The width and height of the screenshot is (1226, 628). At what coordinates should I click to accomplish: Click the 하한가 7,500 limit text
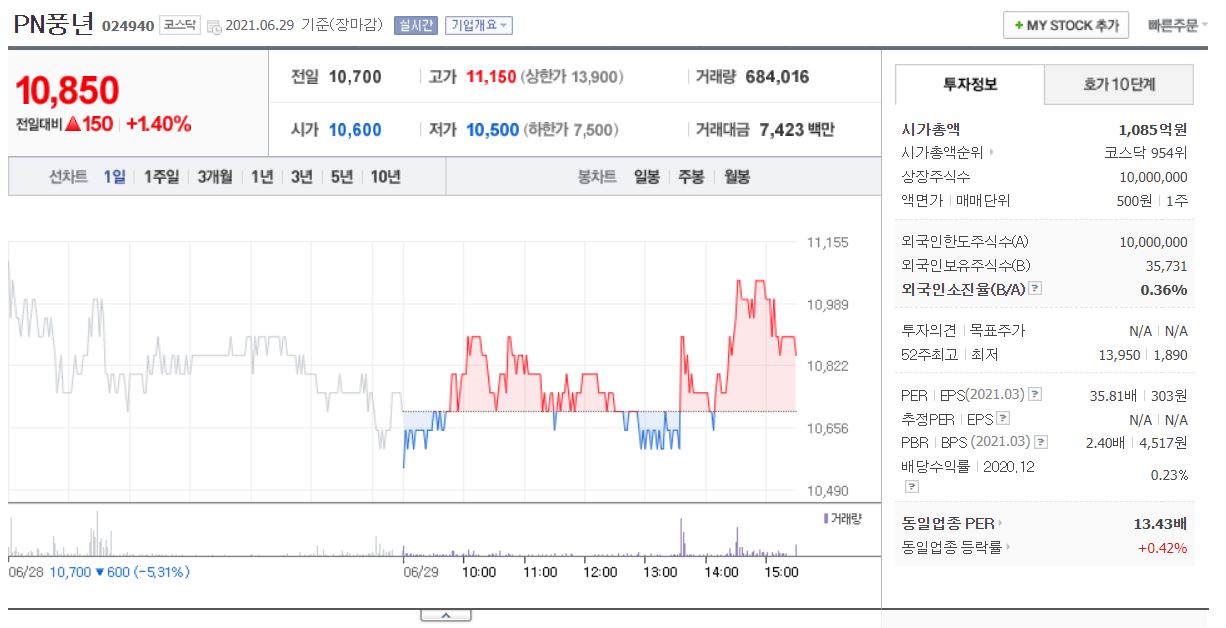pyautogui.click(x=570, y=130)
